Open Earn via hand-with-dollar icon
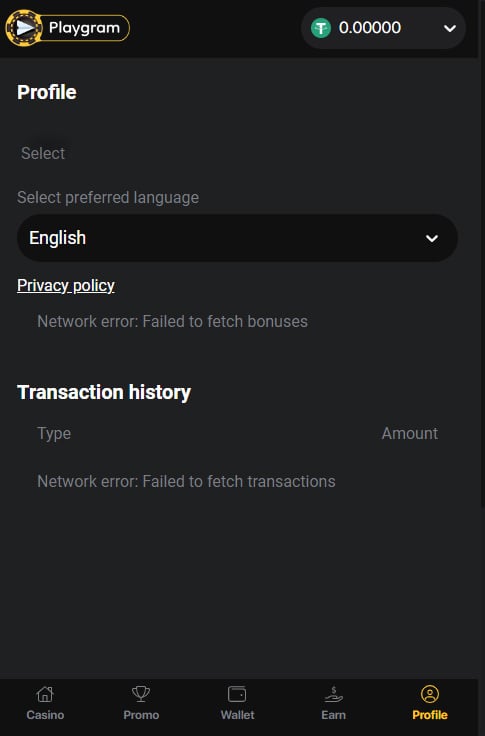The width and height of the screenshot is (485, 736). 333,694
